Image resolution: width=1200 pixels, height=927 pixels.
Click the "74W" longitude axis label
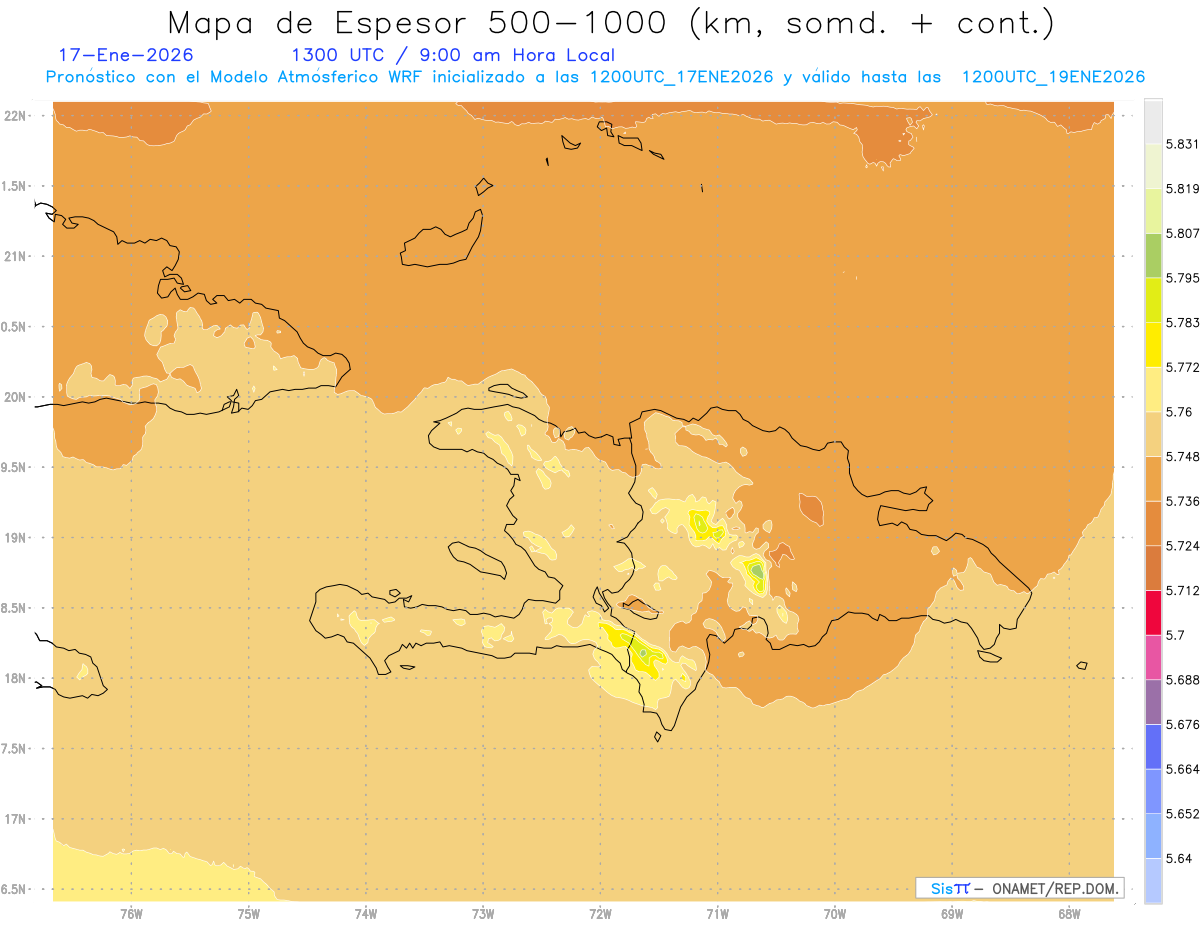(366, 914)
